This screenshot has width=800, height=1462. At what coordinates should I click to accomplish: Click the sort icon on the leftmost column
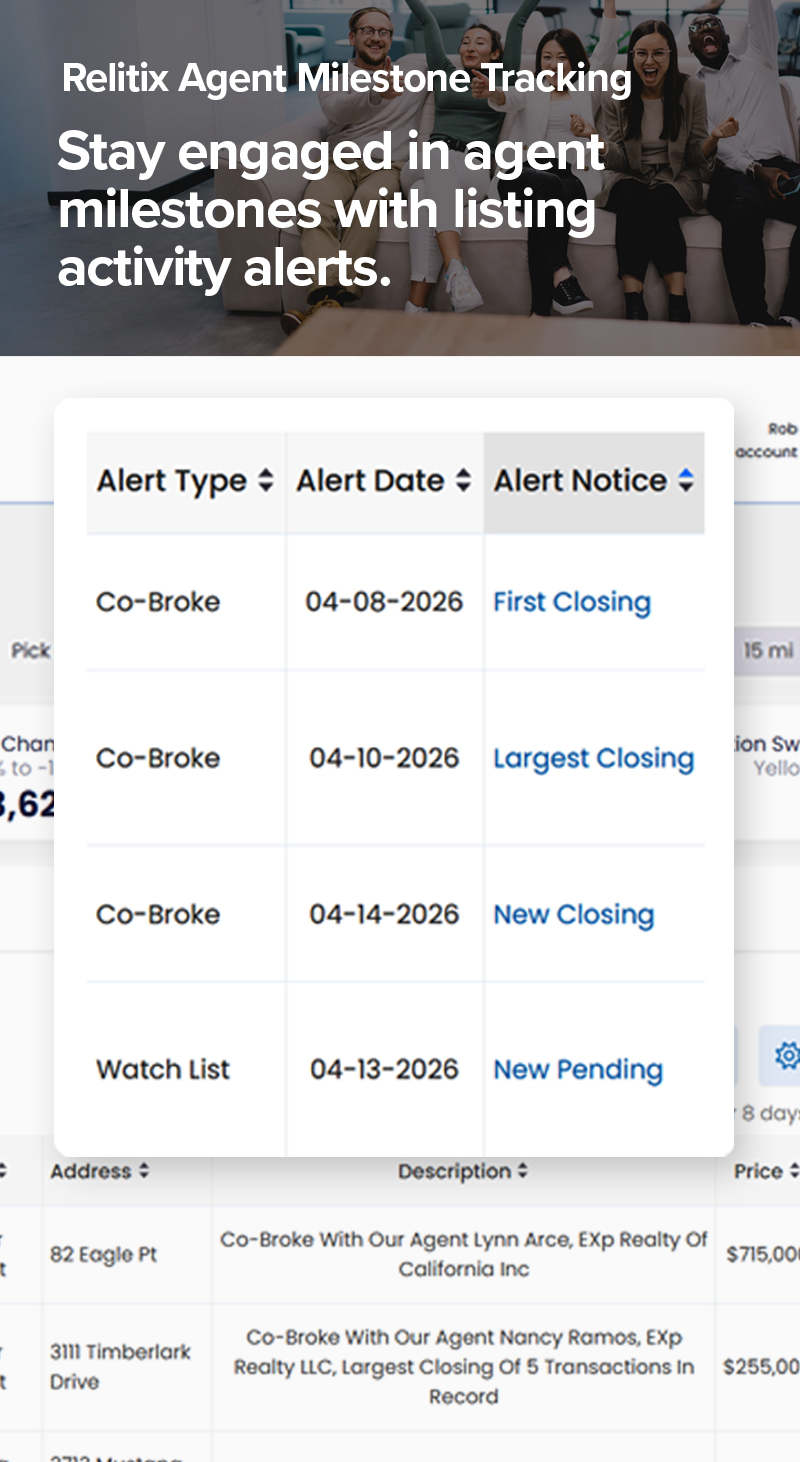[5, 1171]
